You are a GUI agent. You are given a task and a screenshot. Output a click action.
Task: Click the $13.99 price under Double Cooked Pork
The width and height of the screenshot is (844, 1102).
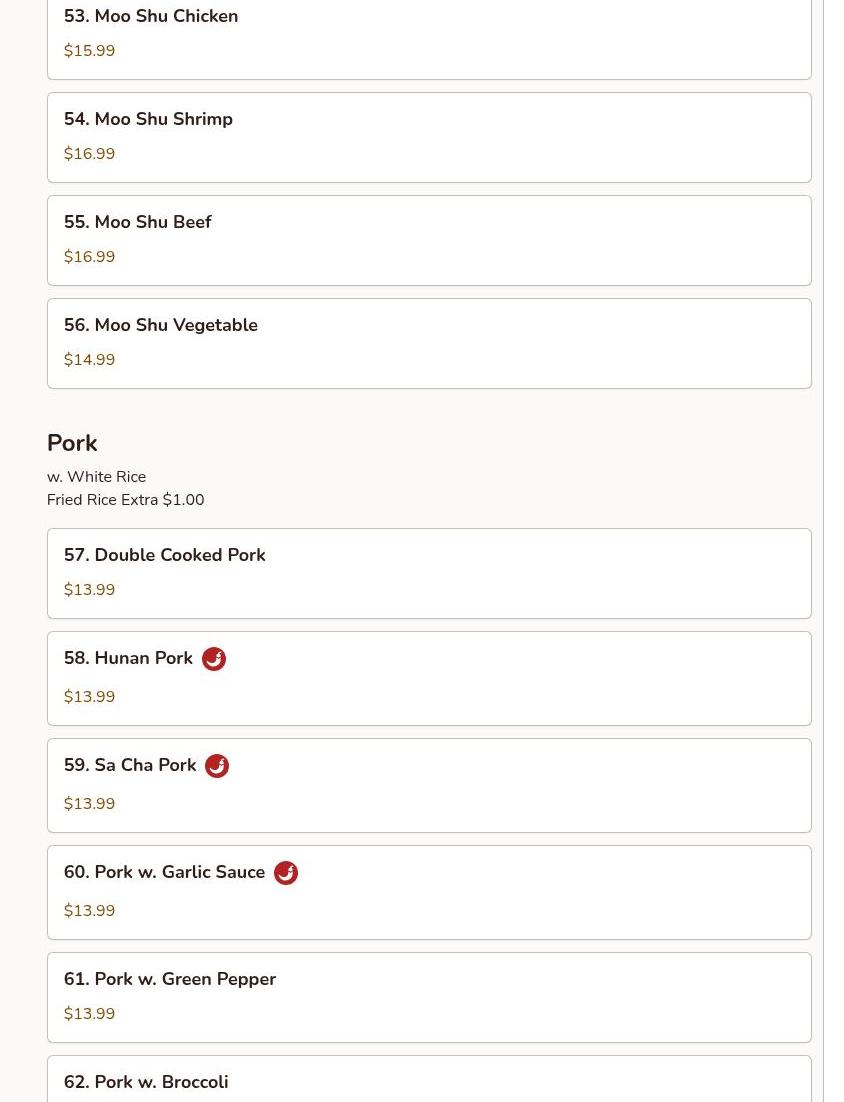click(x=89, y=590)
